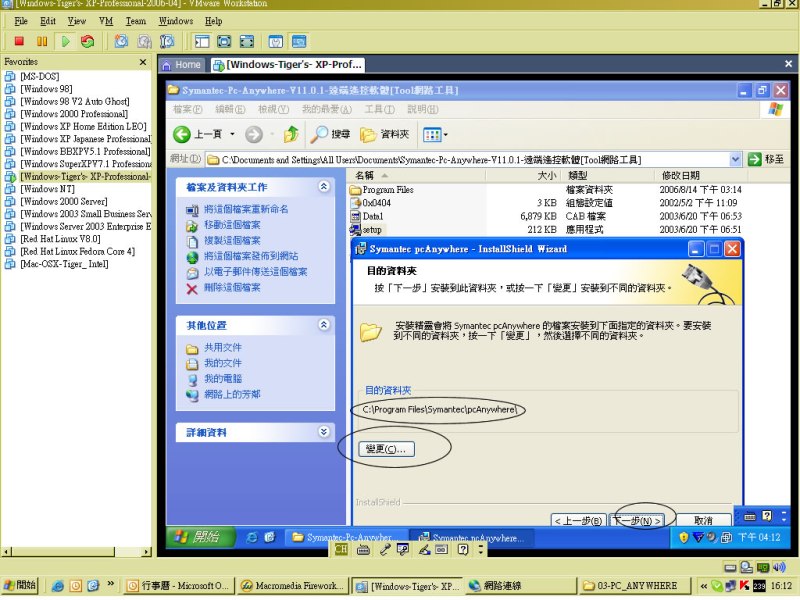The width and height of the screenshot is (800, 600).
Task: Open the Edit menu in VMware
Action: coord(48,21)
